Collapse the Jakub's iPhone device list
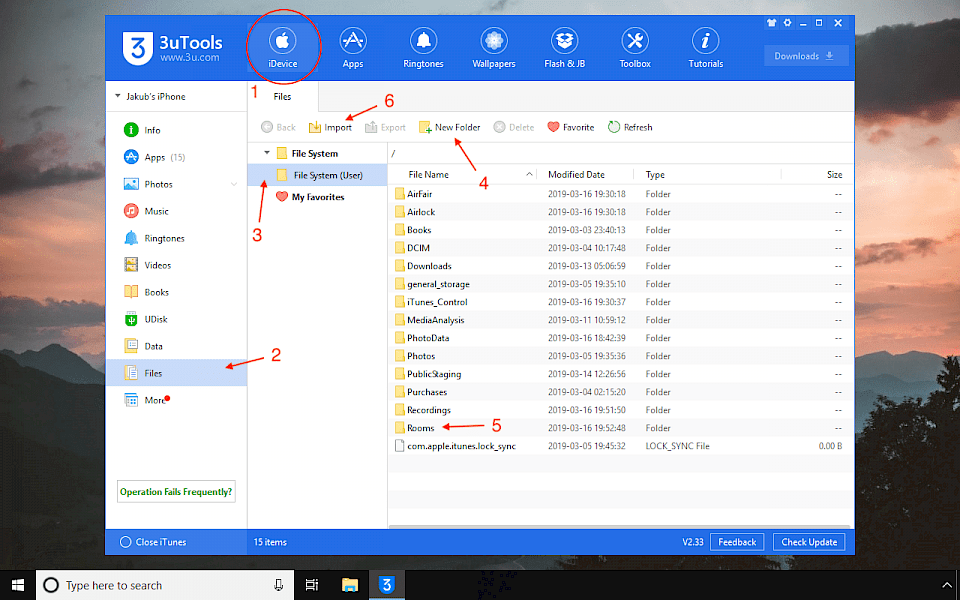This screenshot has width=960, height=600. pyautogui.click(x=118, y=96)
